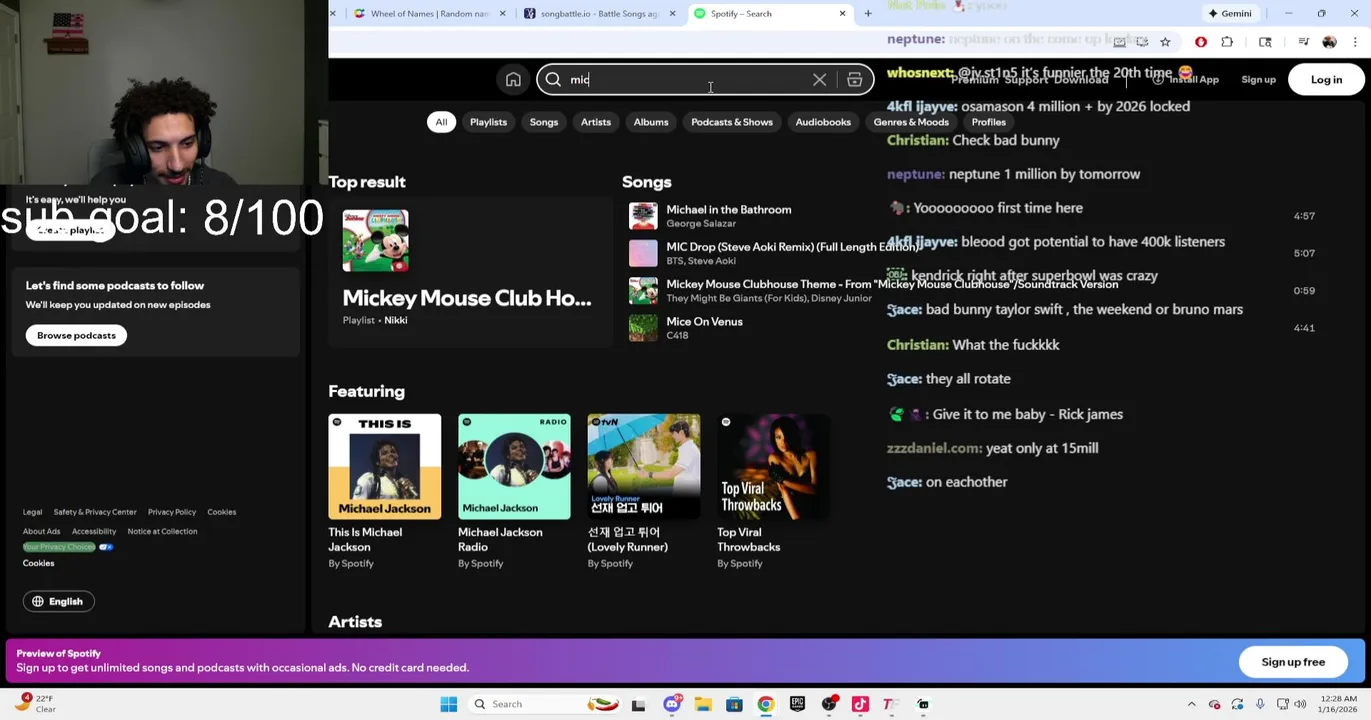Open the Browse icon beside search box
This screenshot has width=1371, height=720.
coord(854,80)
